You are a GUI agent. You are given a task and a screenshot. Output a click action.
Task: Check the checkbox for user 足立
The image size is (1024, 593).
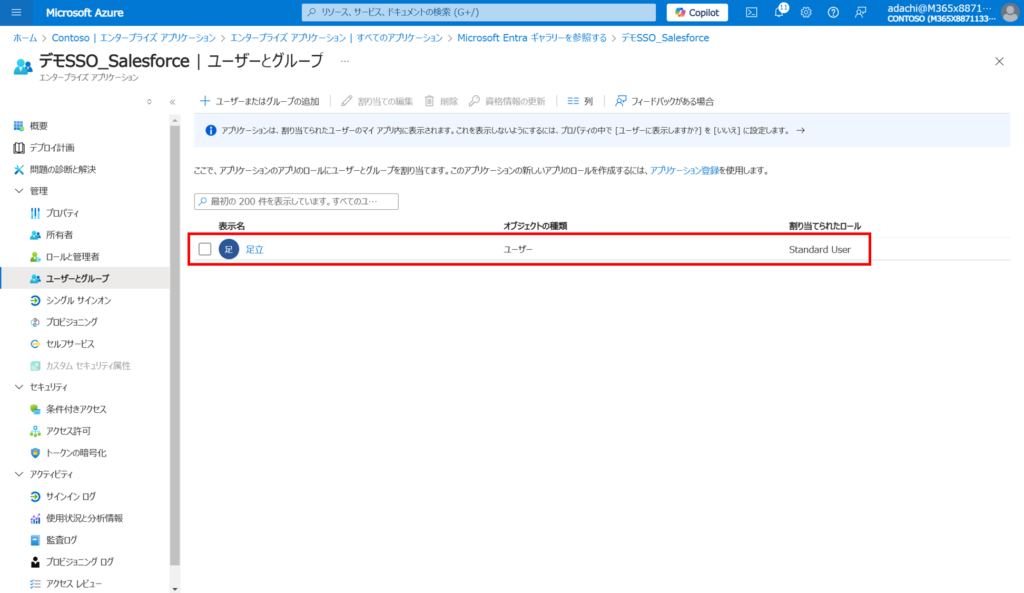205,249
